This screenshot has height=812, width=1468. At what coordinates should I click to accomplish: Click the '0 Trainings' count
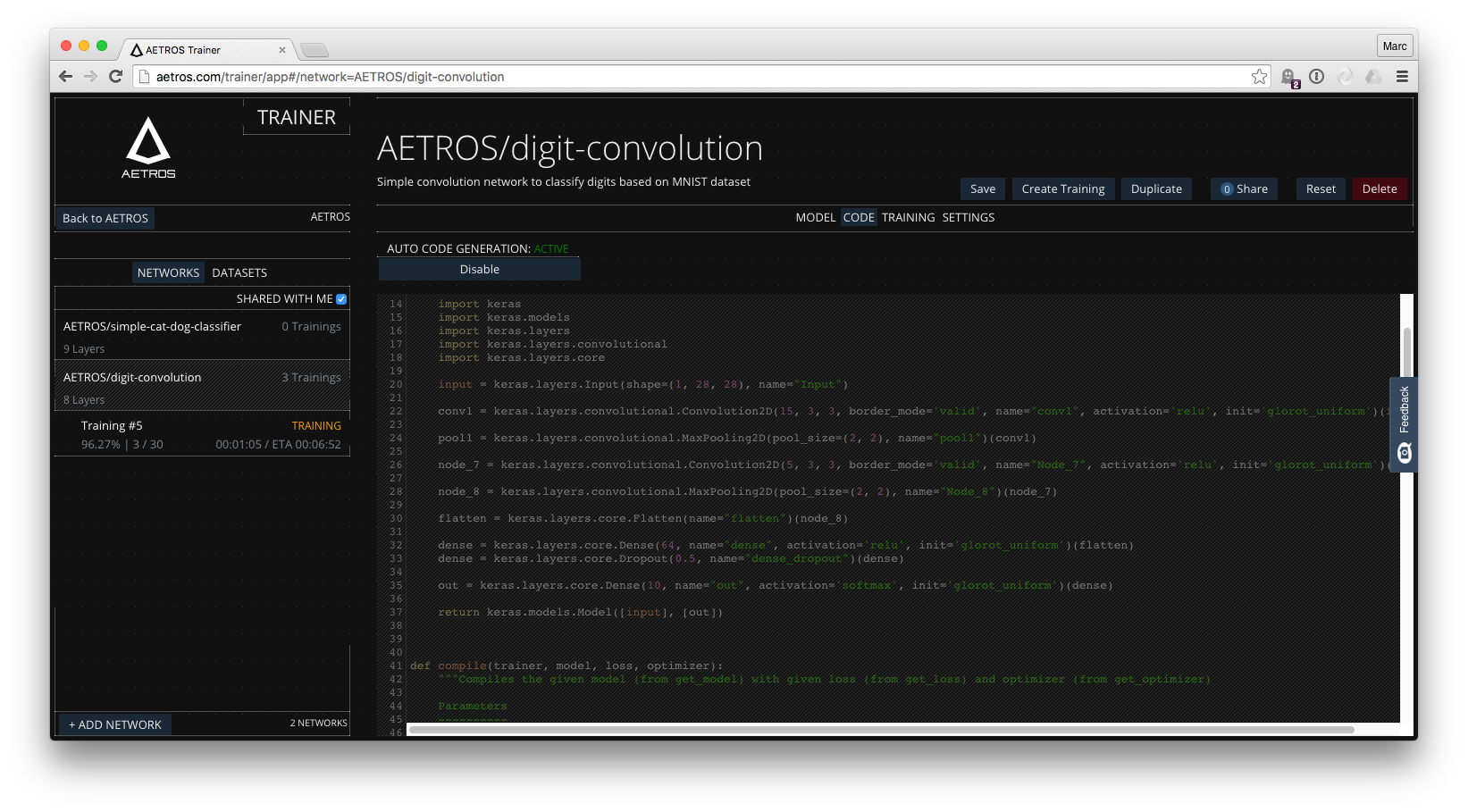click(311, 327)
